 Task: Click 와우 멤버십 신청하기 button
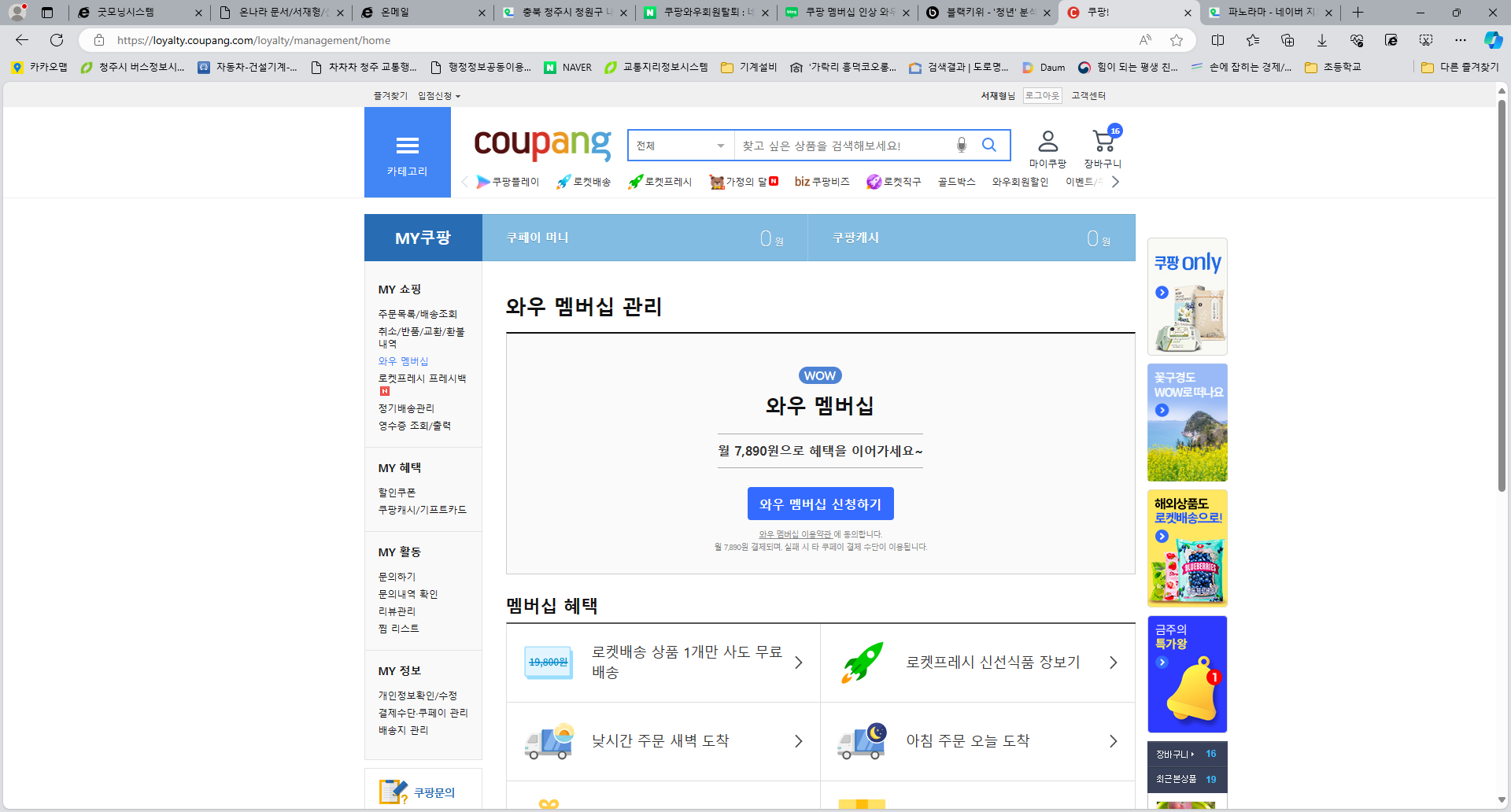pyautogui.click(x=820, y=504)
